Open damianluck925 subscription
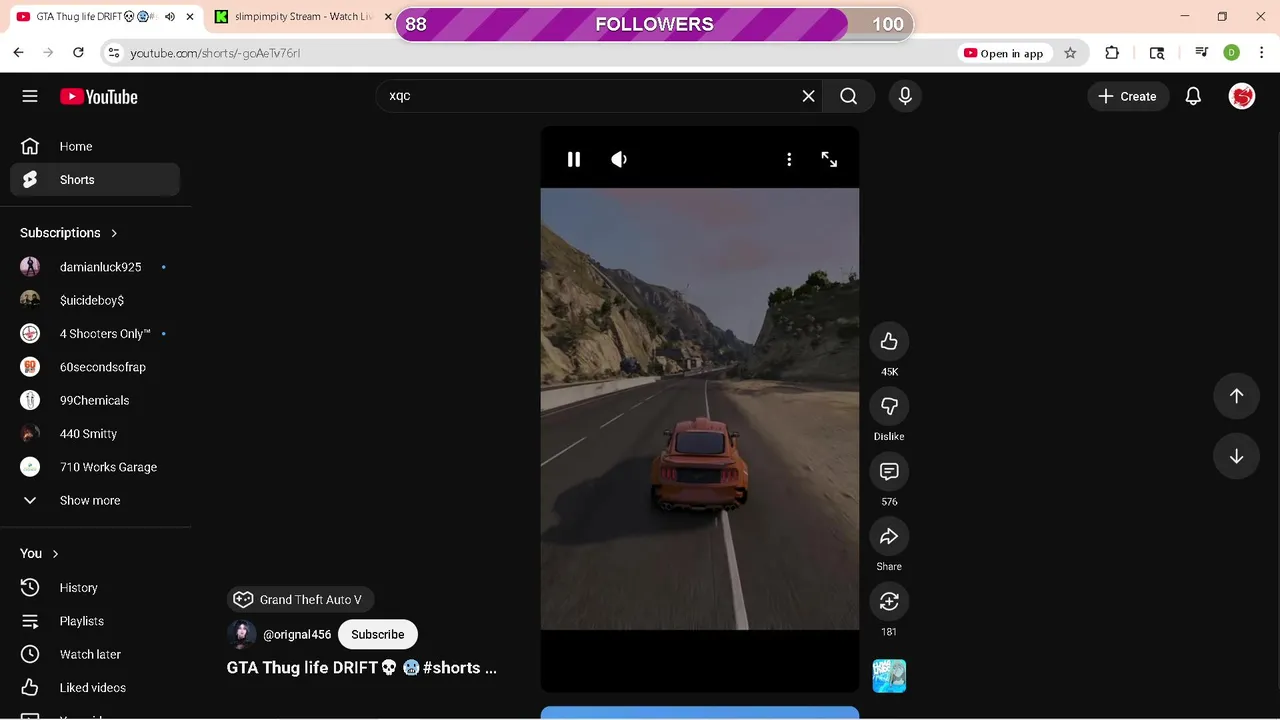1280x720 pixels. pos(95,267)
